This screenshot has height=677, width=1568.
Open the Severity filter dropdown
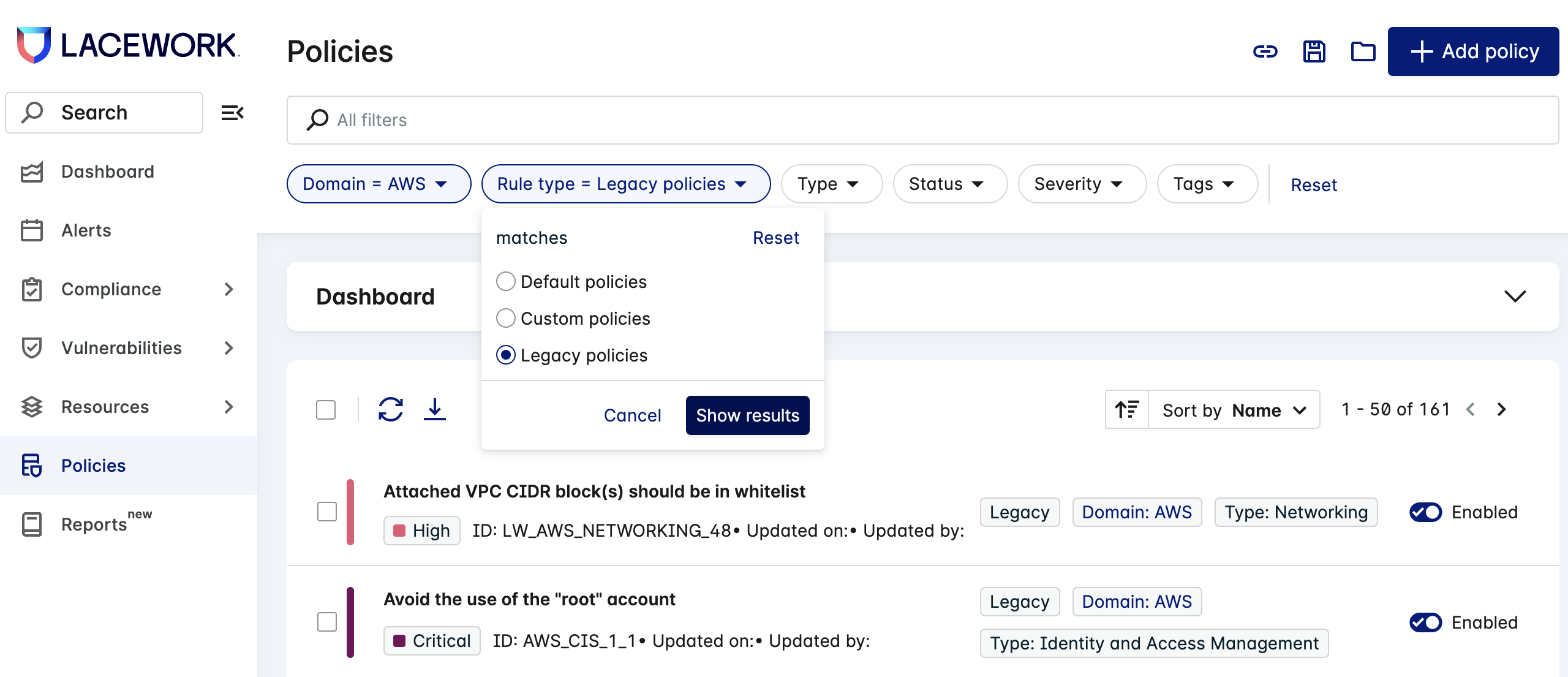pos(1081,183)
